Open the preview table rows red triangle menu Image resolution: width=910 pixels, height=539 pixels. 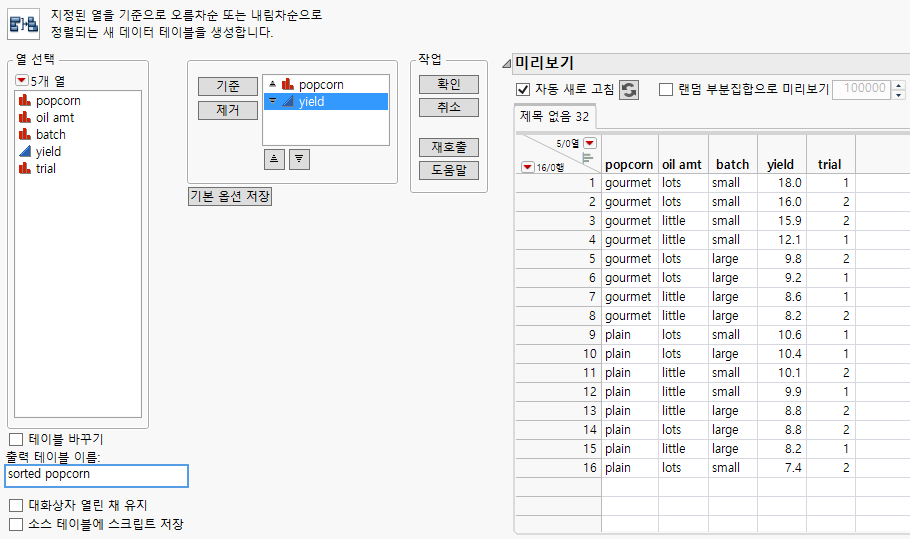tap(528, 167)
